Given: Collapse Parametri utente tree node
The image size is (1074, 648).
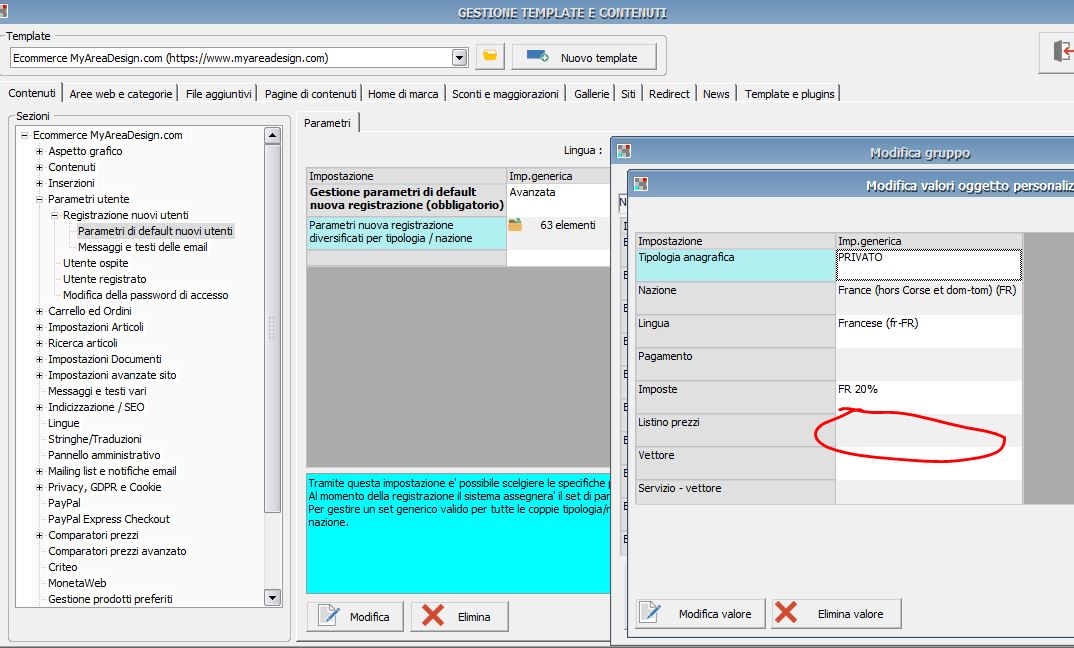Looking at the screenshot, I should coord(40,199).
